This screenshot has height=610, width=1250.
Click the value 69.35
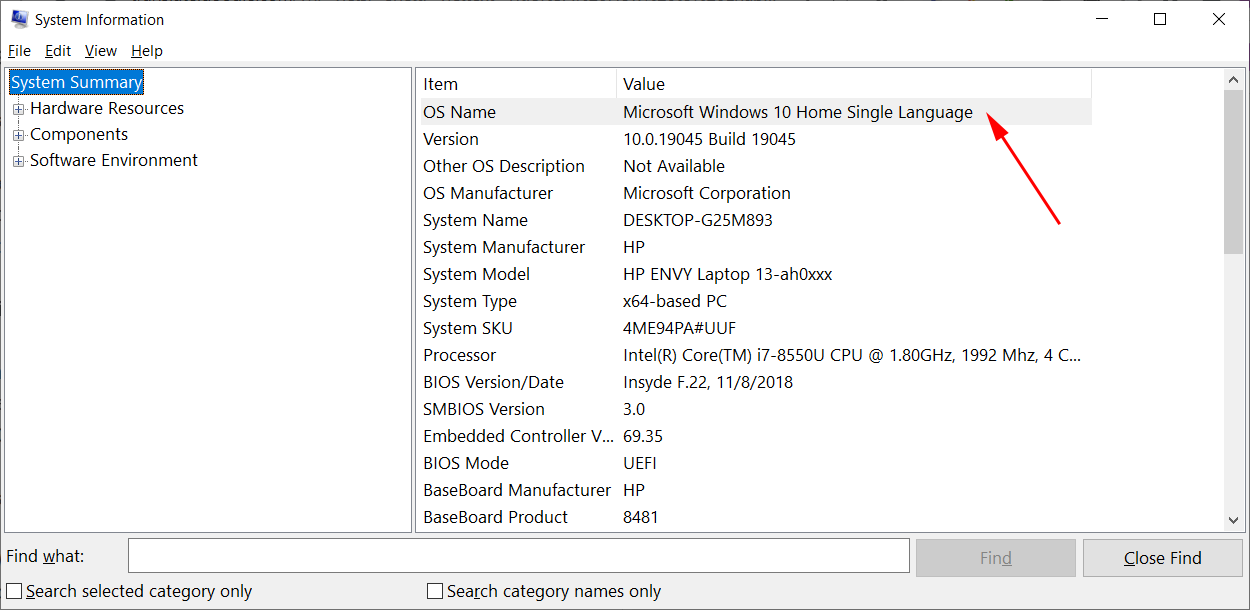(x=643, y=436)
